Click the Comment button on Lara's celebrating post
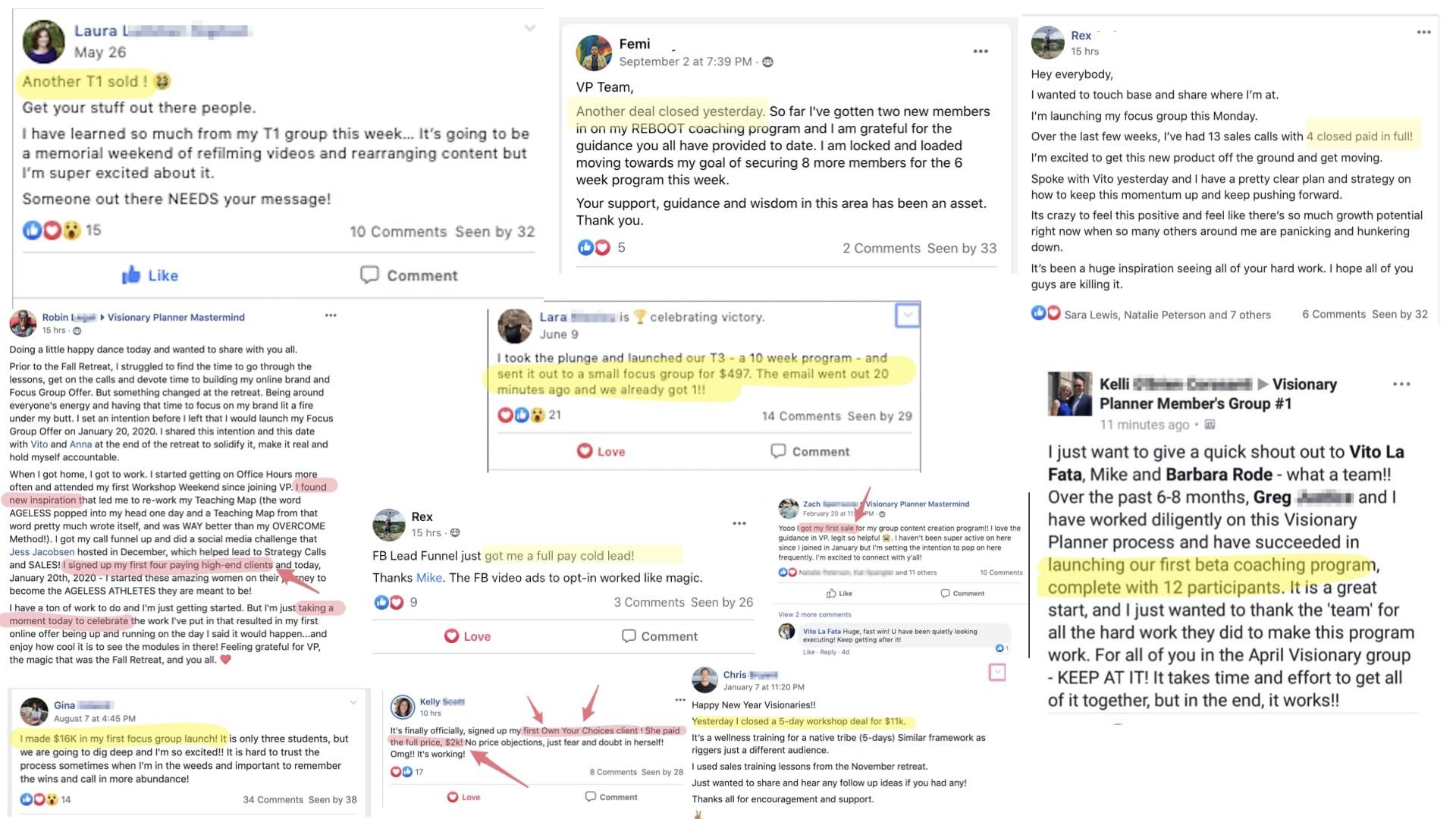The image size is (1456, 819). pyautogui.click(x=810, y=451)
